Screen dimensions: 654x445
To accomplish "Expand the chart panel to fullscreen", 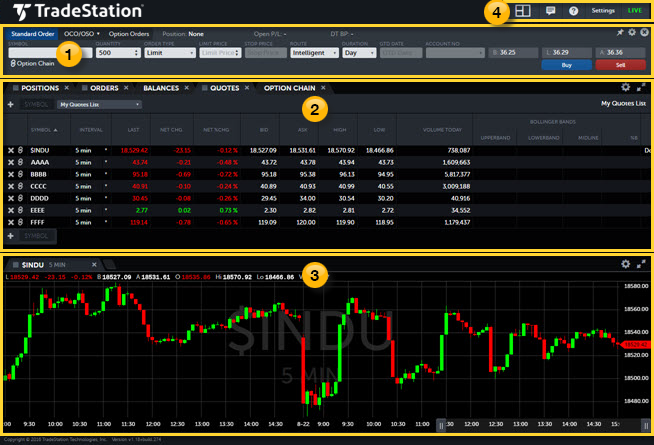I will pos(641,264).
